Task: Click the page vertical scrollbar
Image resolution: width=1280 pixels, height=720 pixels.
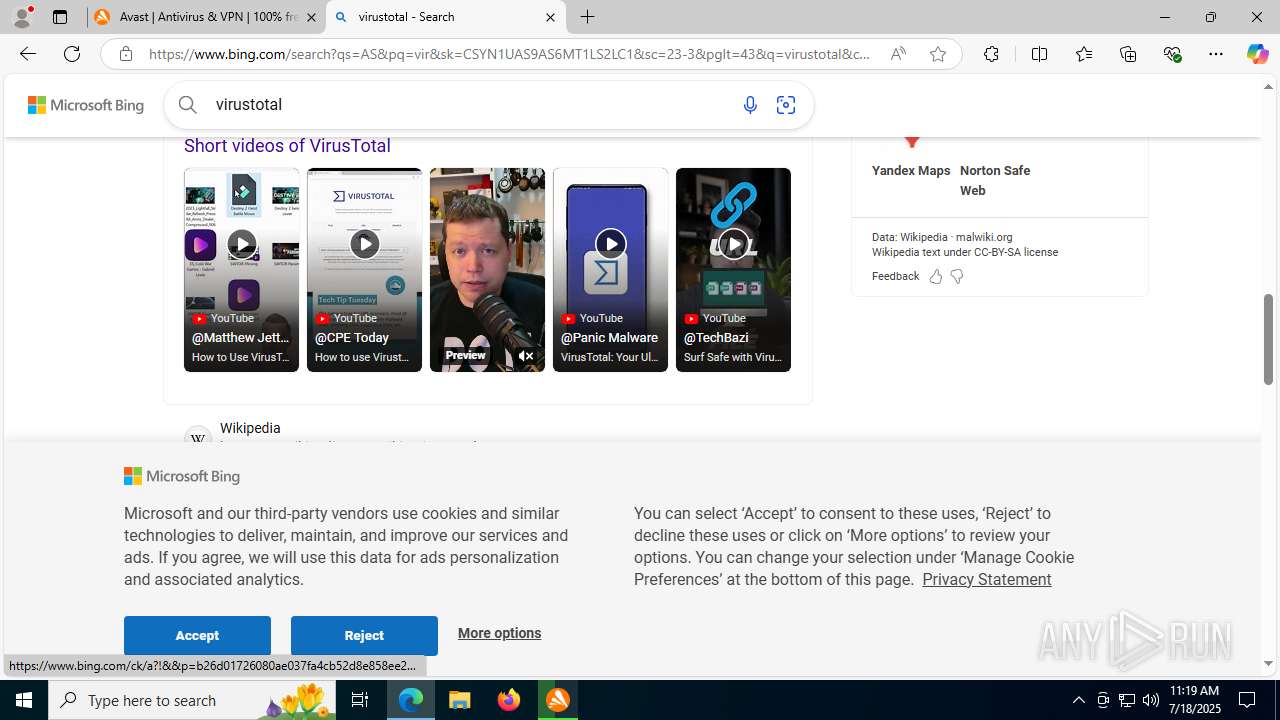Action: tap(1268, 340)
